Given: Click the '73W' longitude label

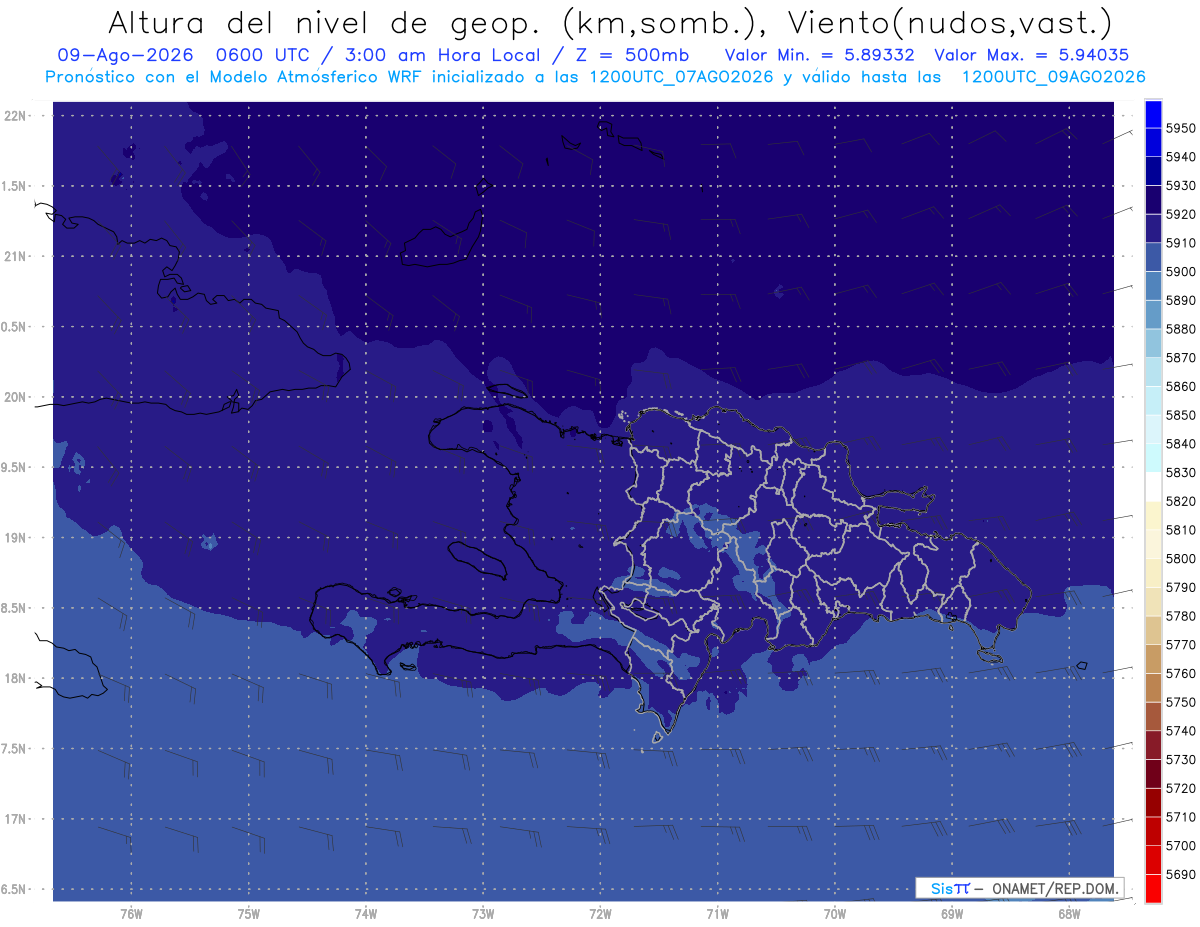Looking at the screenshot, I should pyautogui.click(x=483, y=913).
